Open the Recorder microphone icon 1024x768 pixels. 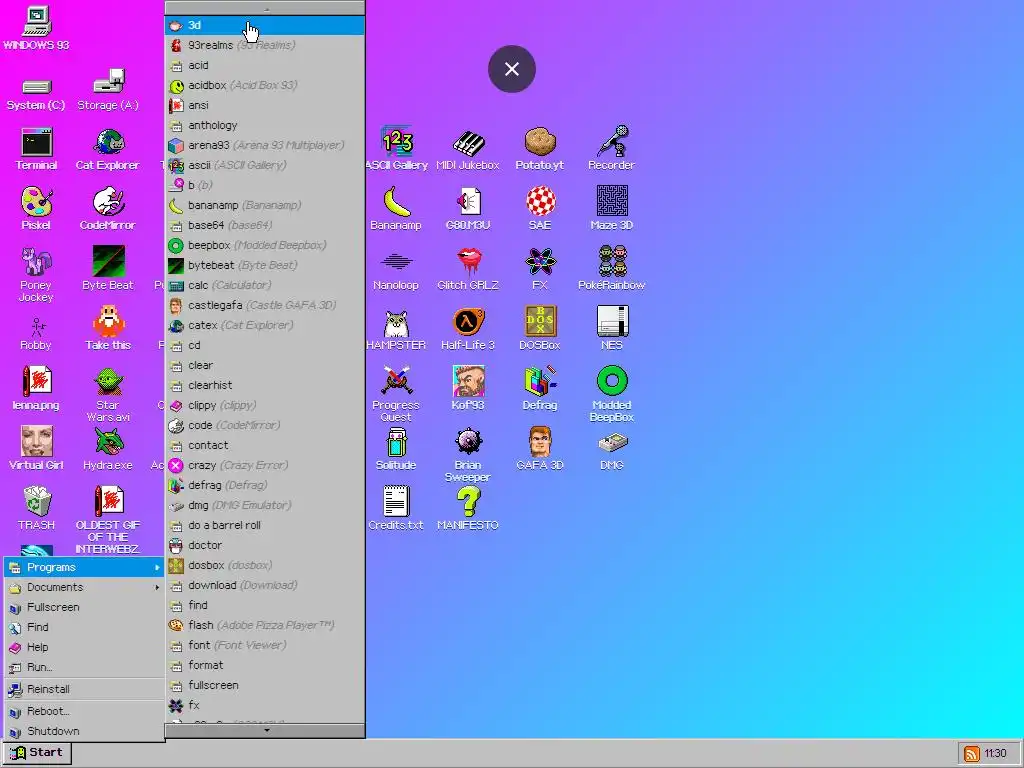coord(611,149)
